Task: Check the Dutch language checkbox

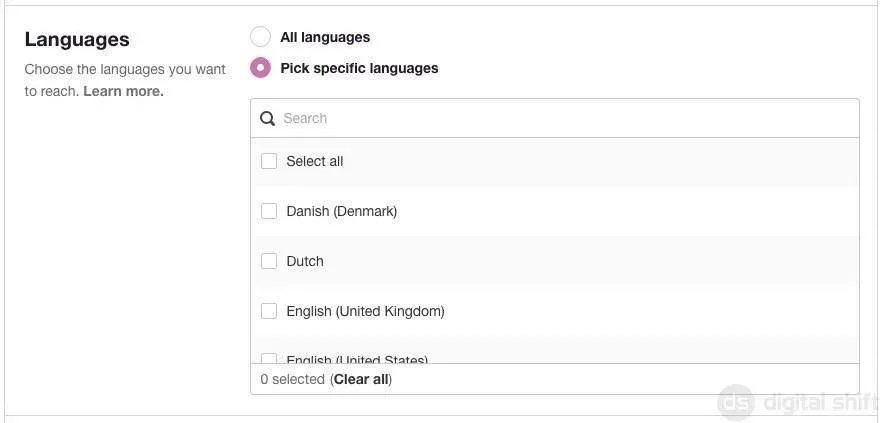Action: click(269, 261)
